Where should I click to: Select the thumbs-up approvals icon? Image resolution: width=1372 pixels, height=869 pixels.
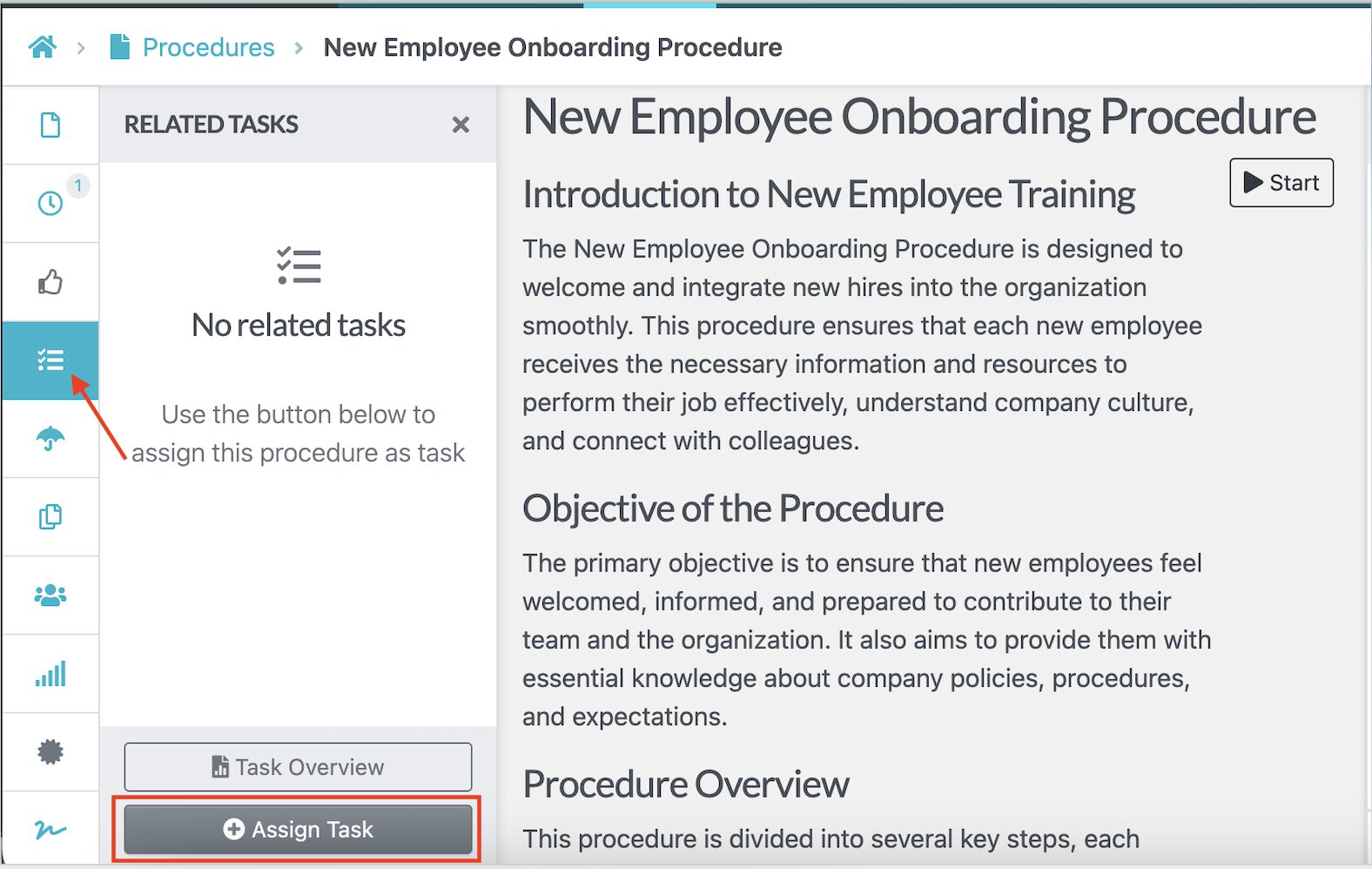(x=50, y=280)
